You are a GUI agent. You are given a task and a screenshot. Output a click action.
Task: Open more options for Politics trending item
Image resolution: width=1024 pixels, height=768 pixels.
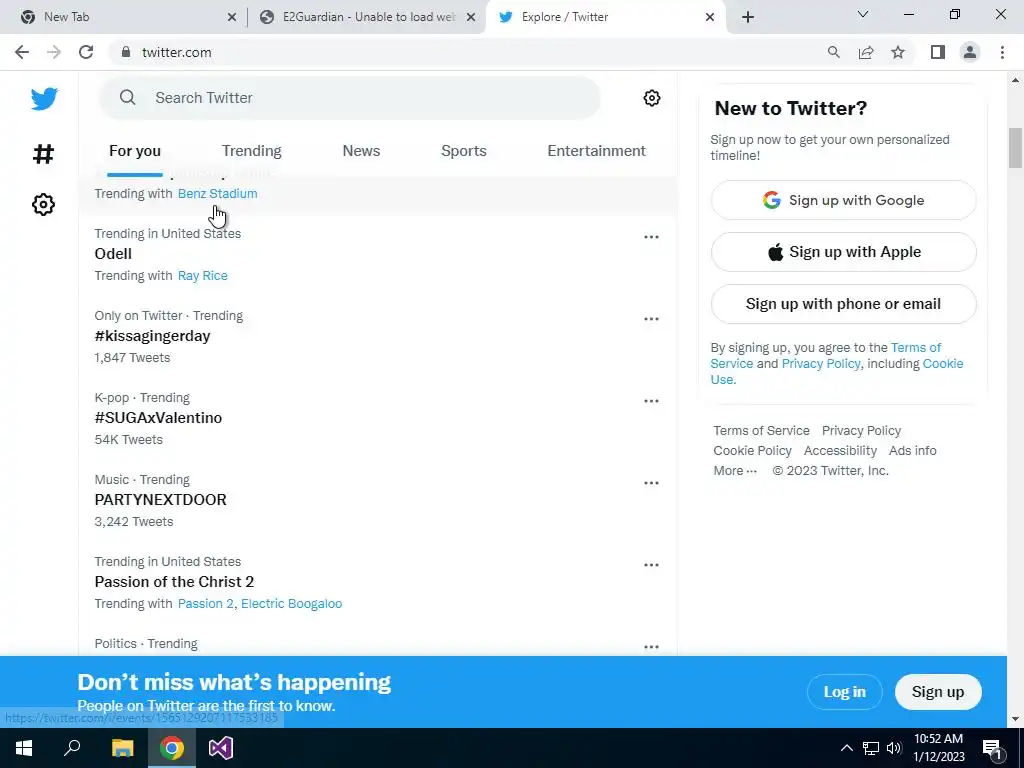651,647
